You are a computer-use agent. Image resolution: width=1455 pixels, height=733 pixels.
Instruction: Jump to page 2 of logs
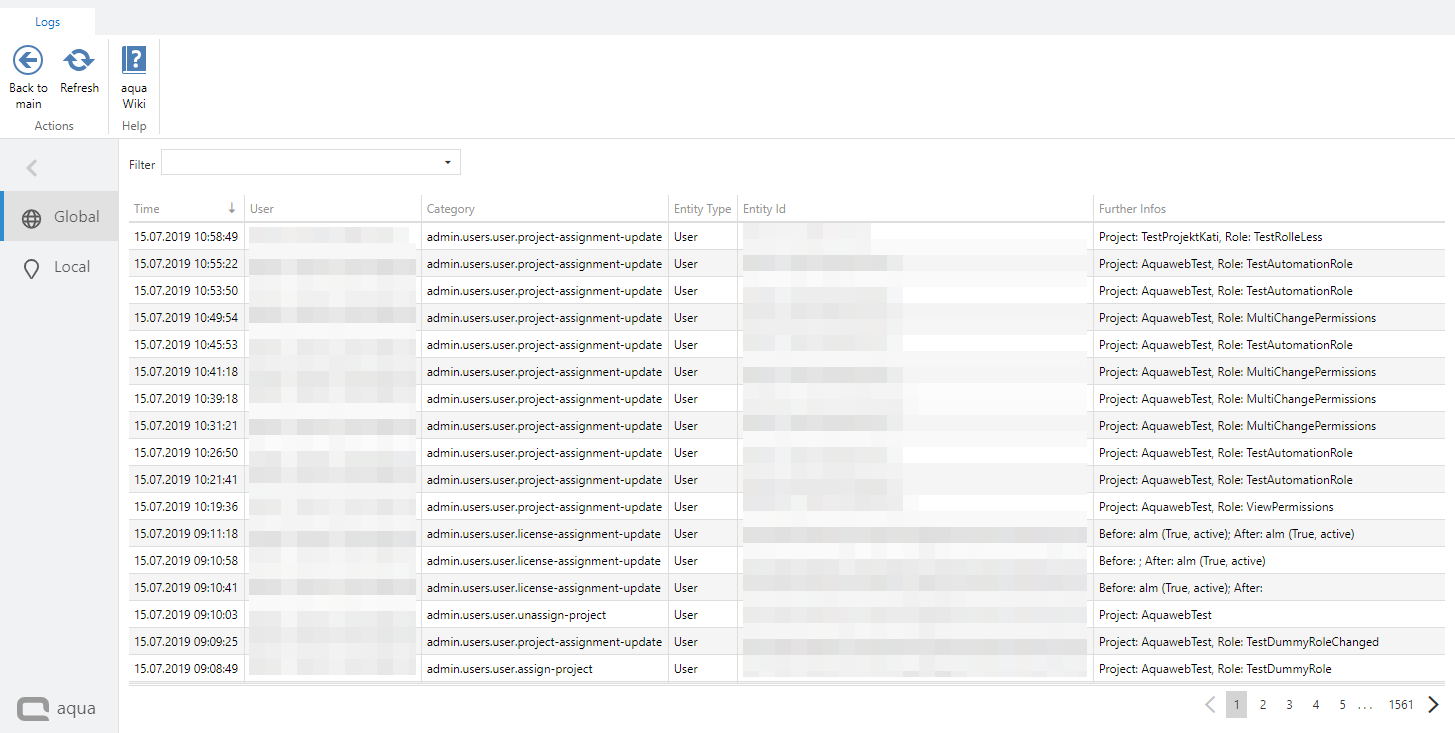[1263, 705]
